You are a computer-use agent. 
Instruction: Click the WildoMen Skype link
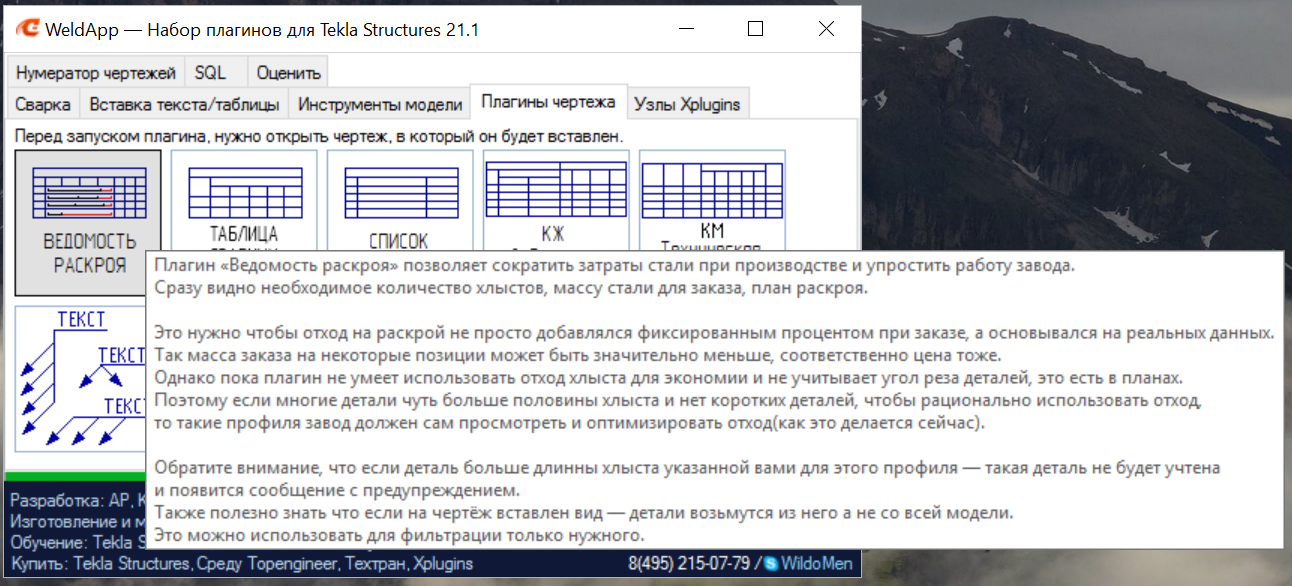[810, 563]
